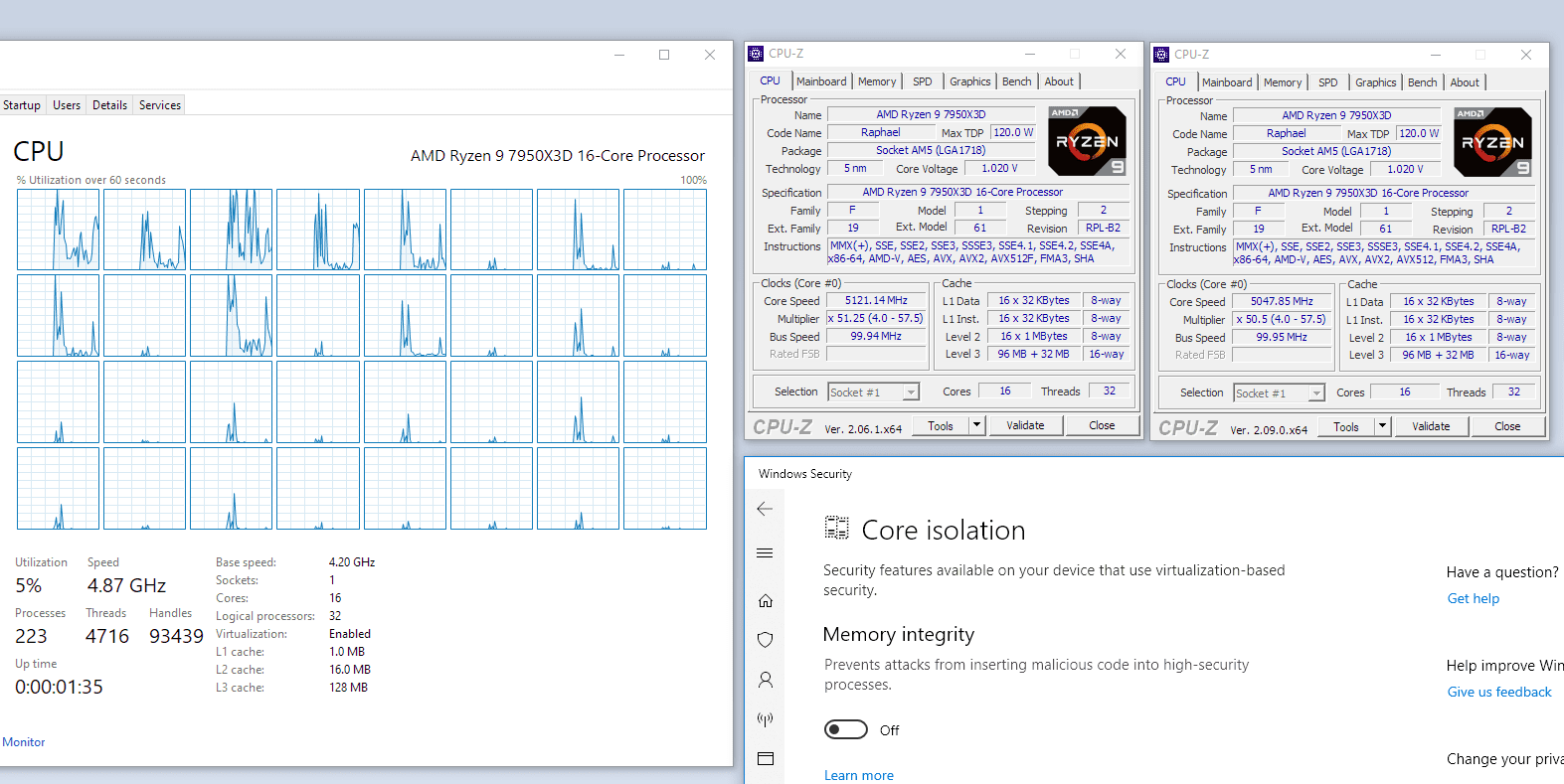Switch to Details tab in Task Manager

point(109,105)
